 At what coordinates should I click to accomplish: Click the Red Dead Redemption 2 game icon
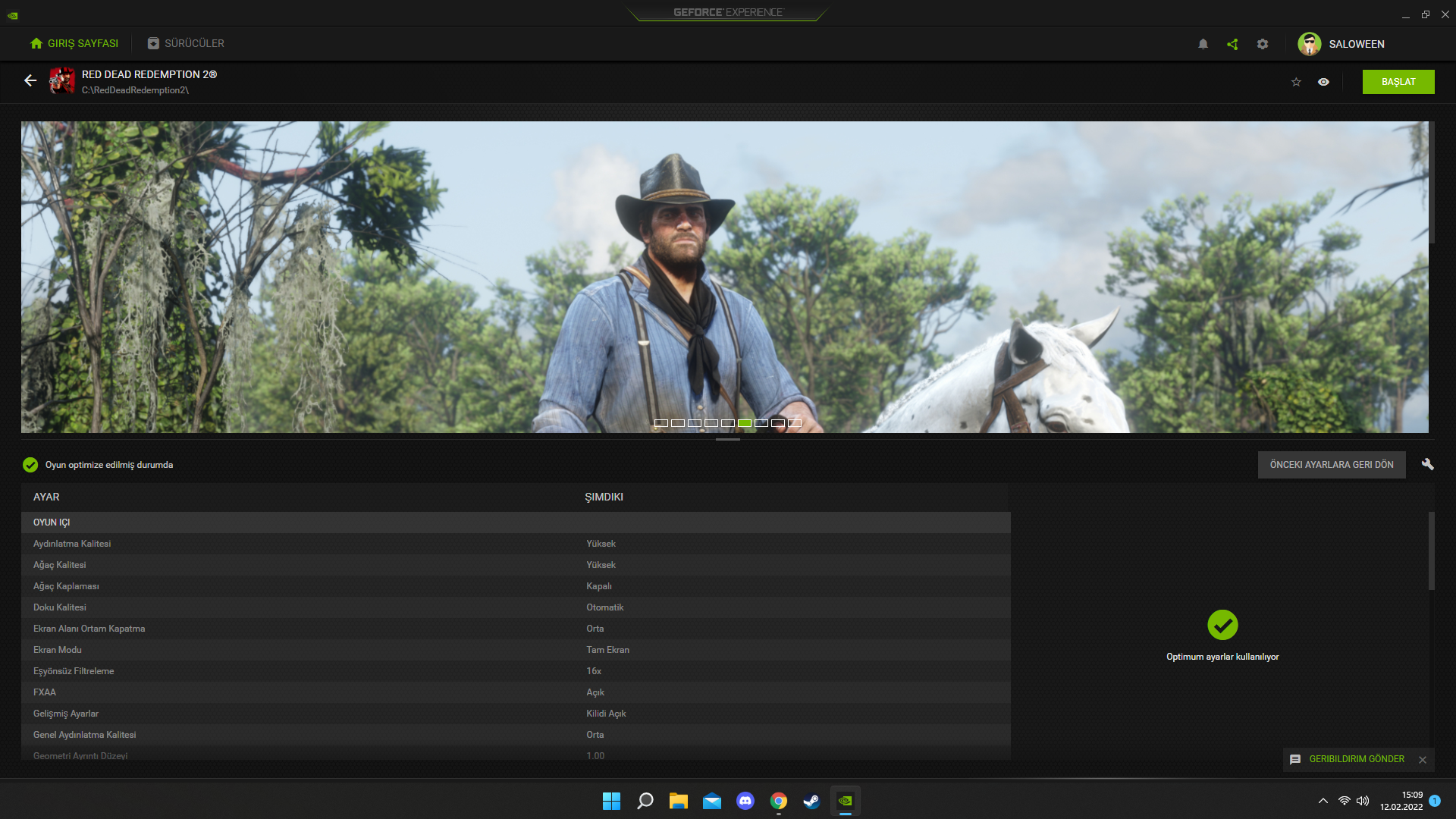click(x=62, y=80)
